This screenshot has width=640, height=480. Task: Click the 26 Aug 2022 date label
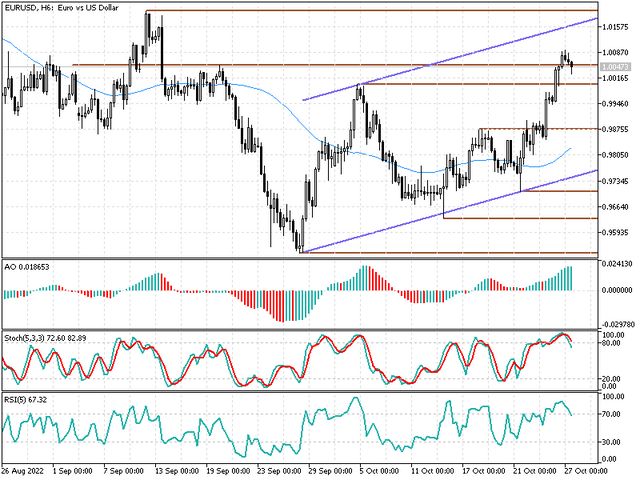(22, 471)
